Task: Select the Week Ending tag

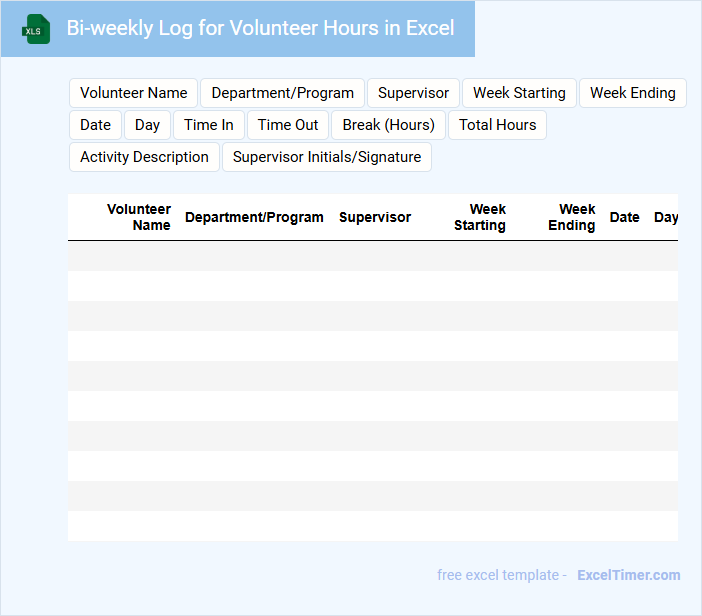Action: click(x=633, y=93)
